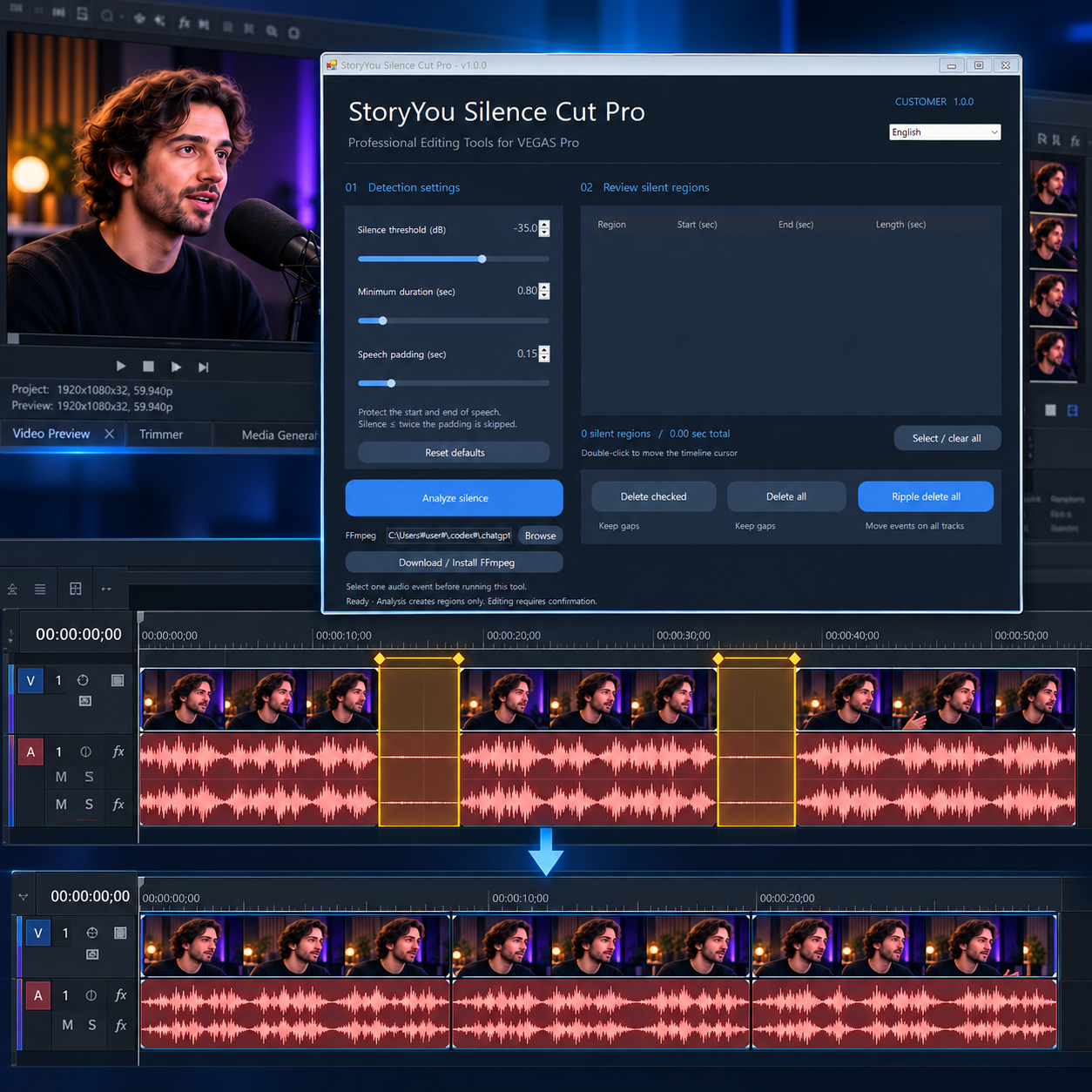
Task: Open track motion crosshair icon, lower timeline
Action: (92, 933)
